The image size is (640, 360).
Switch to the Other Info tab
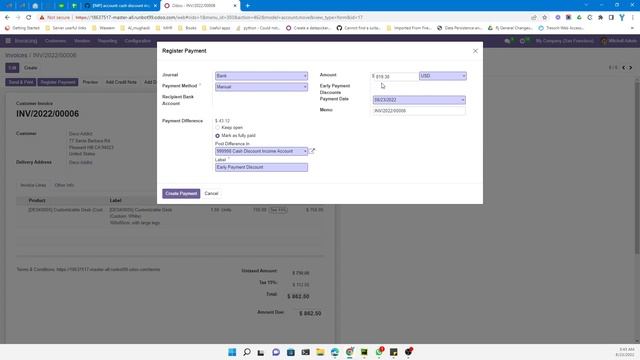64,185
